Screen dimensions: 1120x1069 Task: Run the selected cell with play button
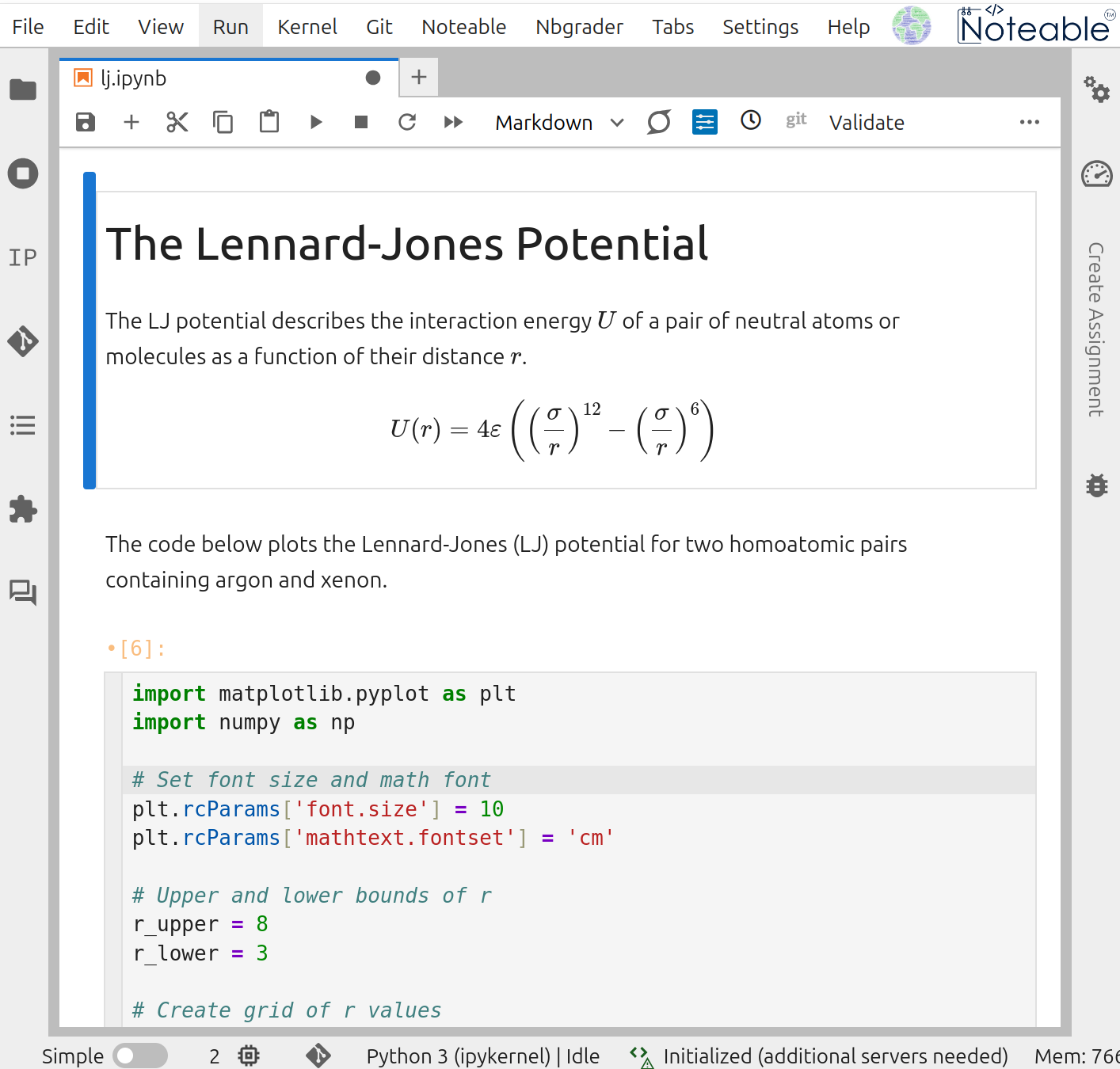coord(316,122)
